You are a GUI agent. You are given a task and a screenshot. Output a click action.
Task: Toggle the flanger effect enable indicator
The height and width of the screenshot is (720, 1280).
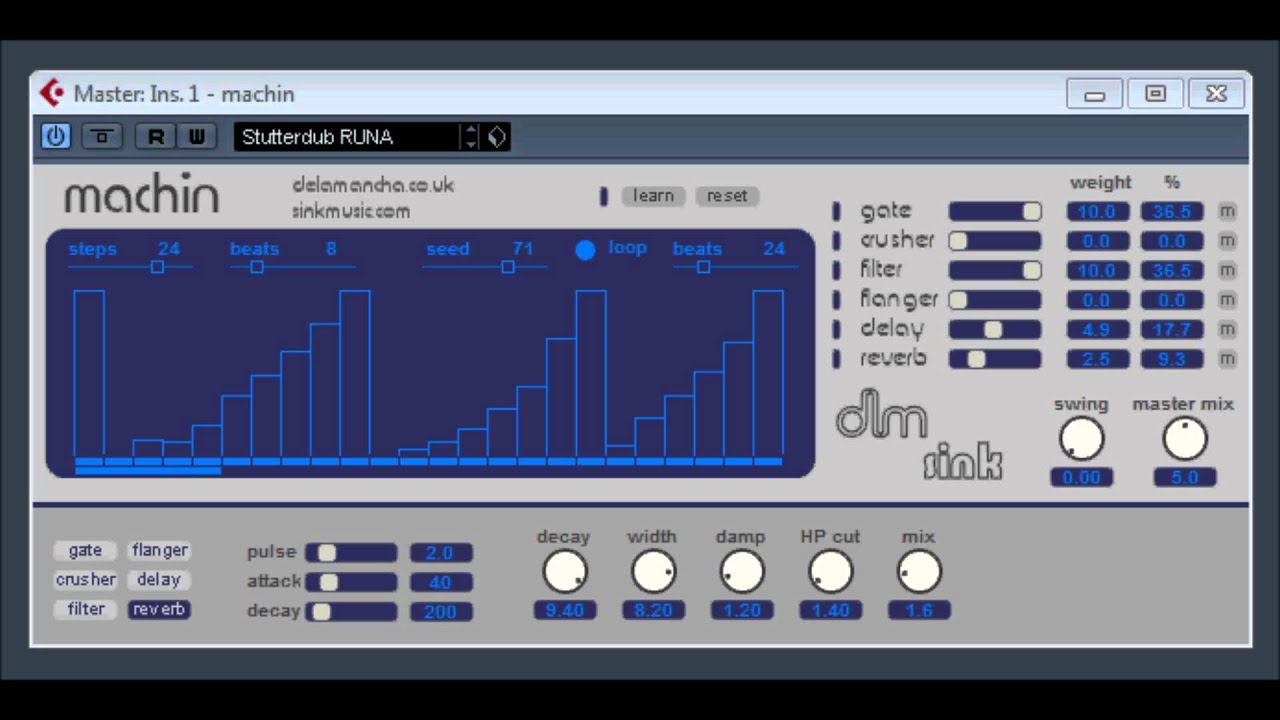[x=837, y=300]
